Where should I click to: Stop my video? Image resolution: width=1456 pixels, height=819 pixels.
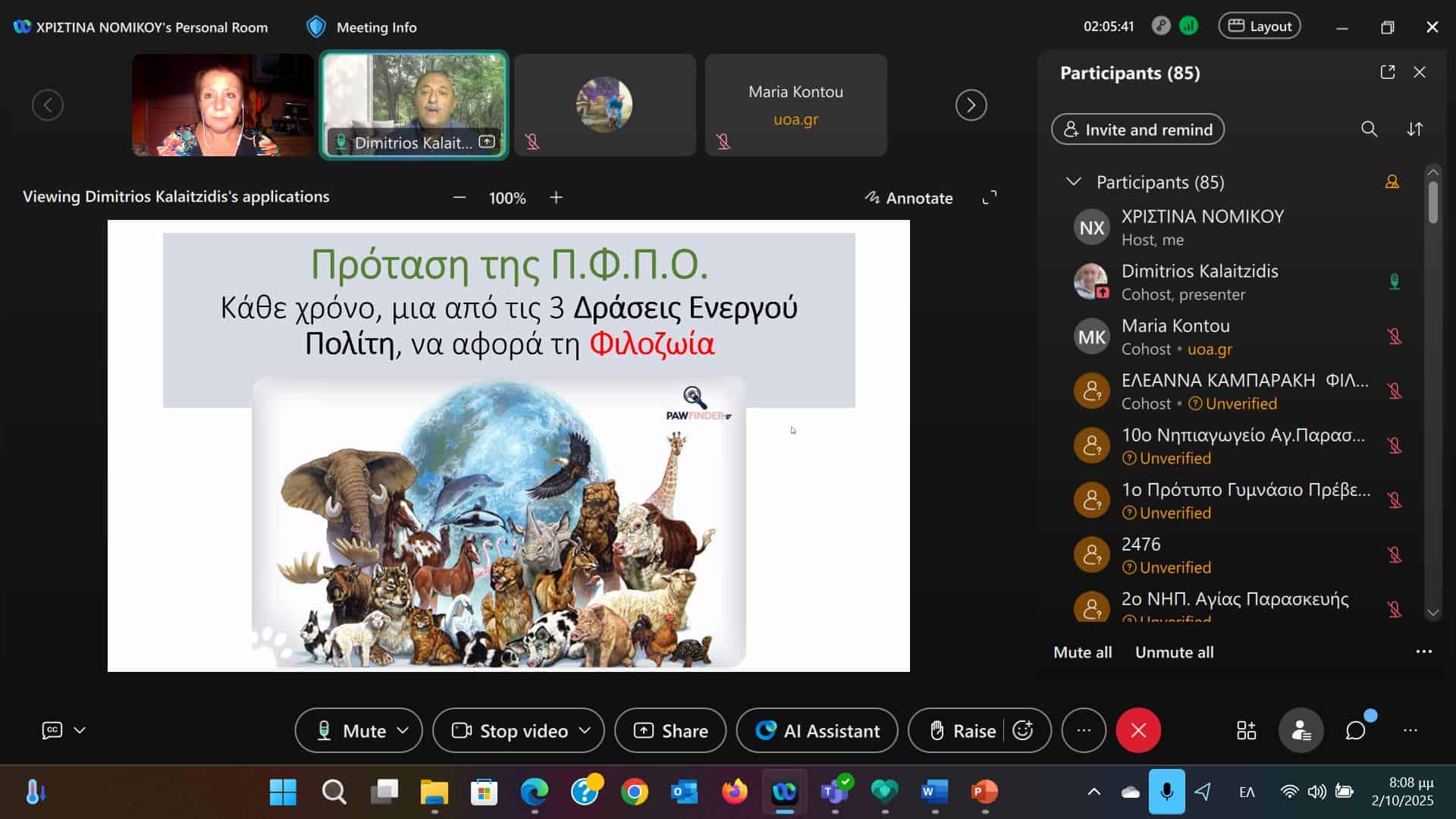click(510, 730)
